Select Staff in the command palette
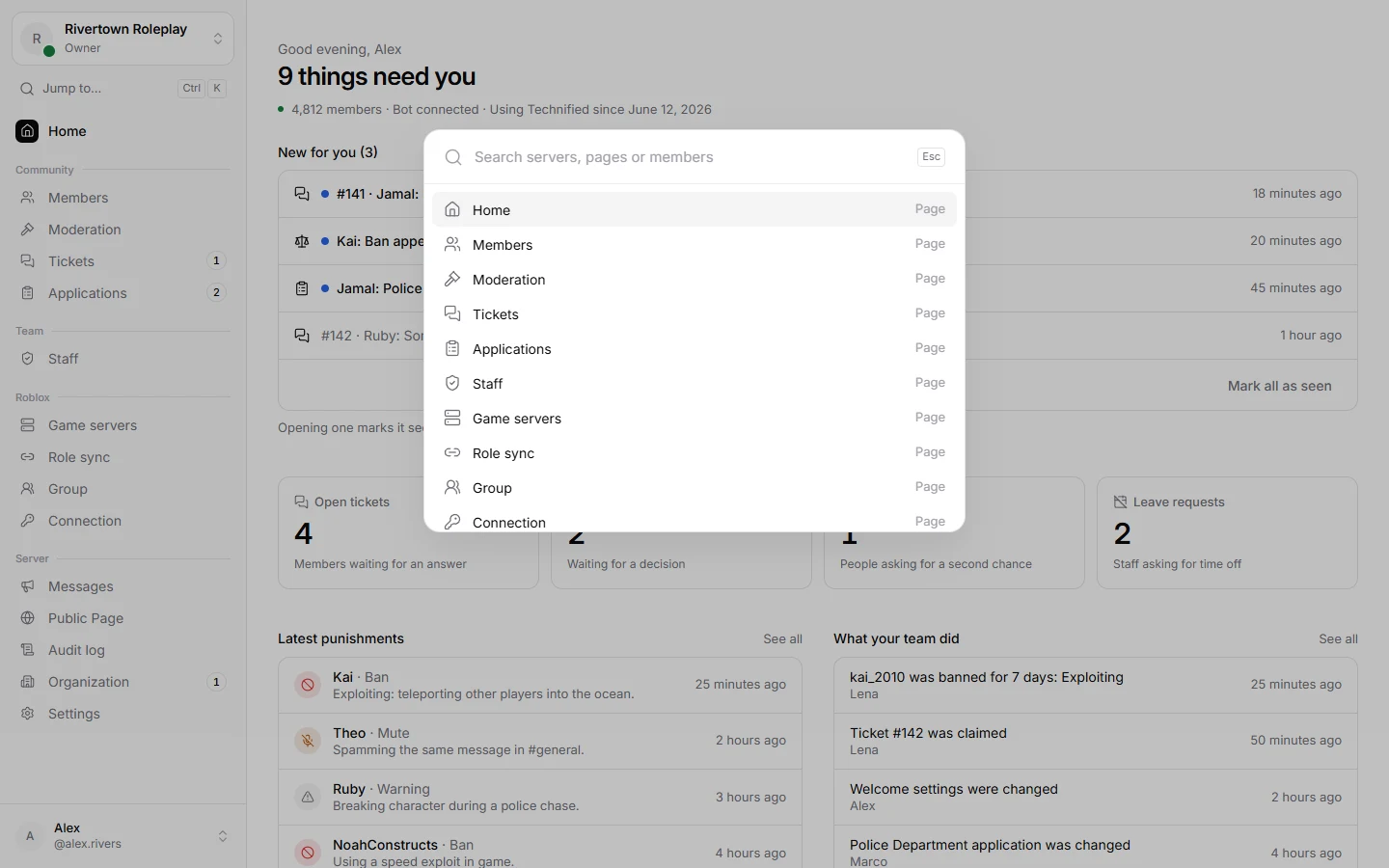The image size is (1389, 868). tap(694, 383)
